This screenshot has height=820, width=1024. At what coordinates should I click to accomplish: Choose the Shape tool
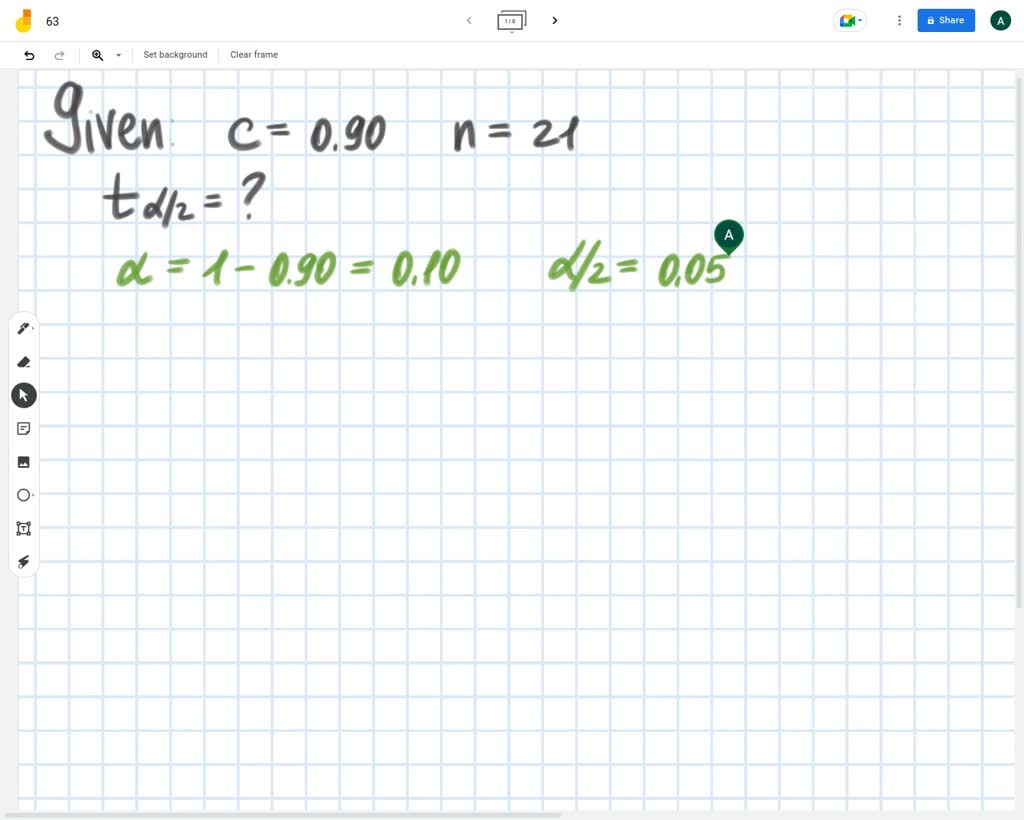pos(24,495)
